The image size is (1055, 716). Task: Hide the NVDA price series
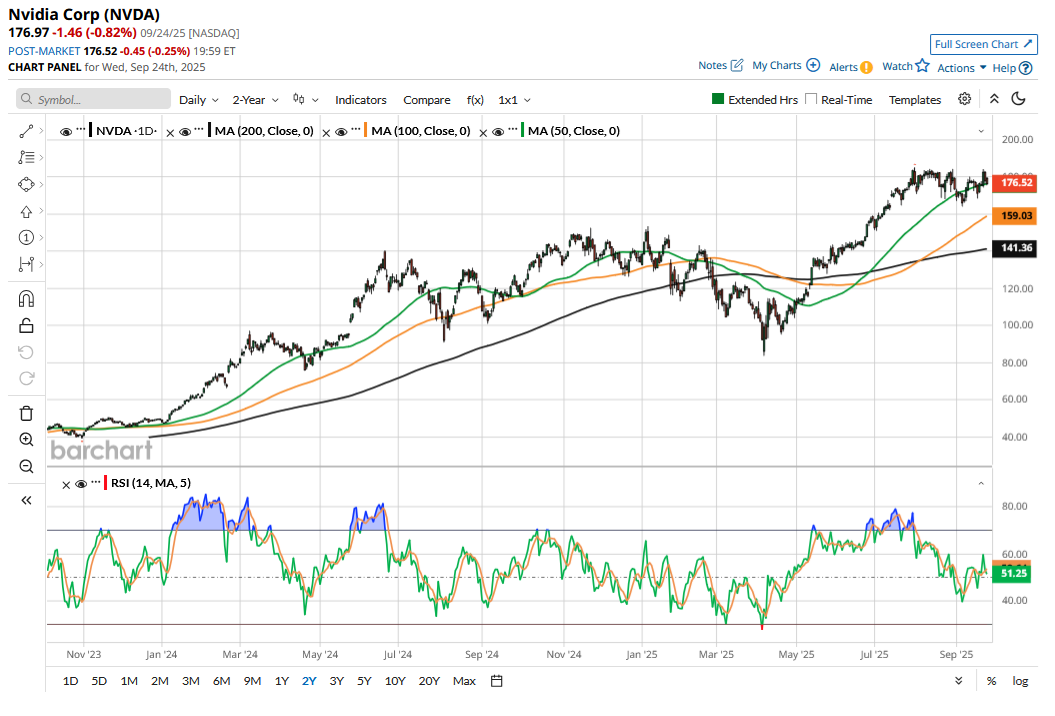point(66,132)
